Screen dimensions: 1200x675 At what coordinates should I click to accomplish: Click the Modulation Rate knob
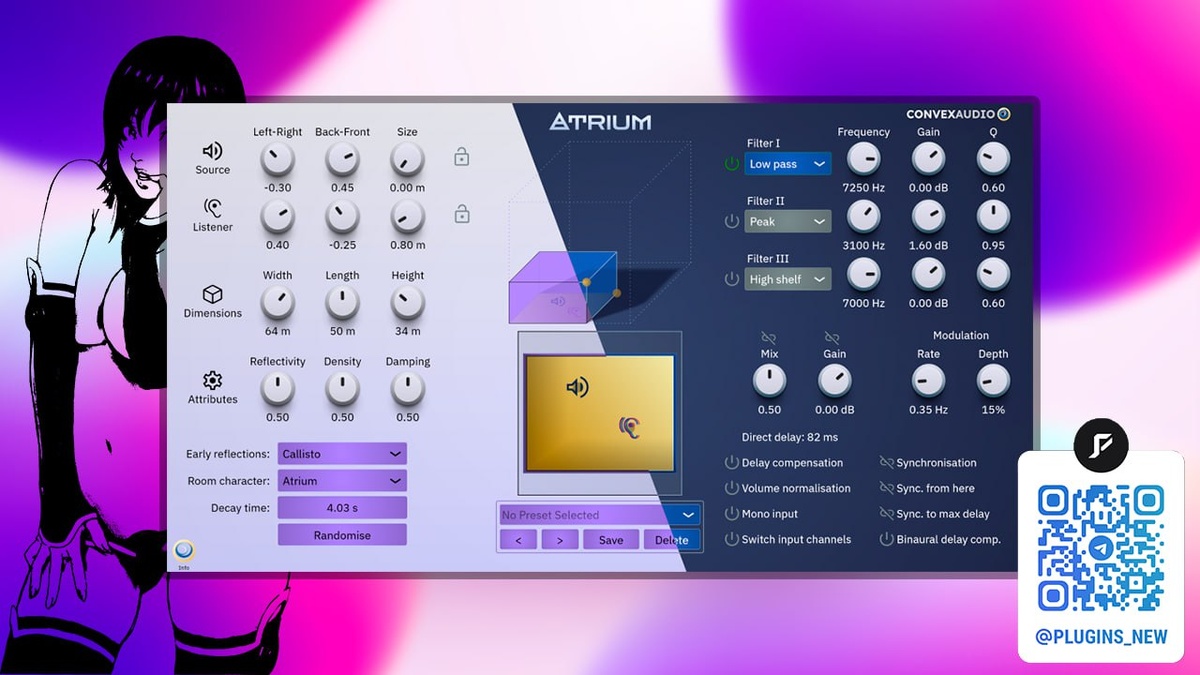click(x=929, y=380)
